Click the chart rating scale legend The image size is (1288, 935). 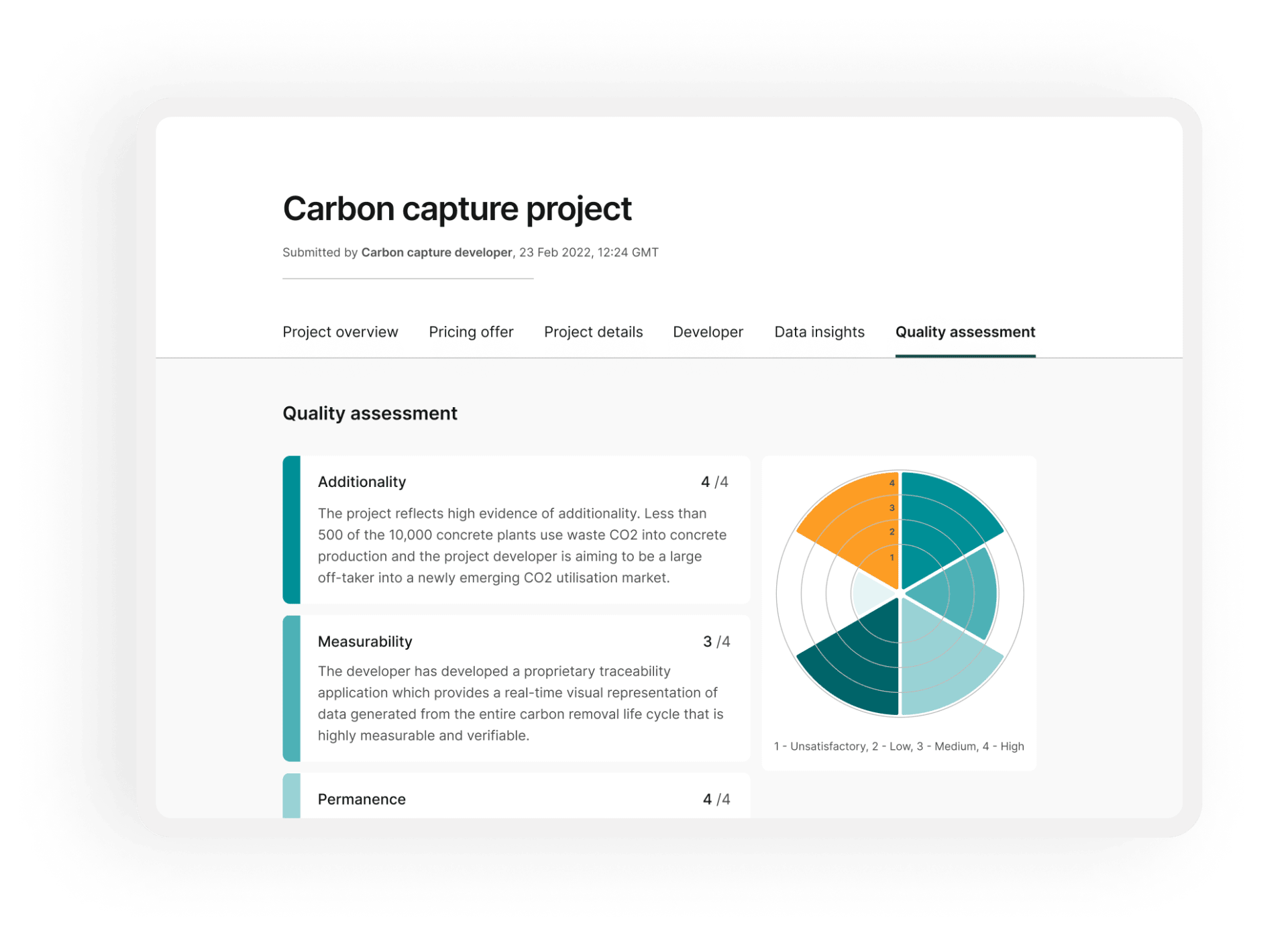click(899, 747)
